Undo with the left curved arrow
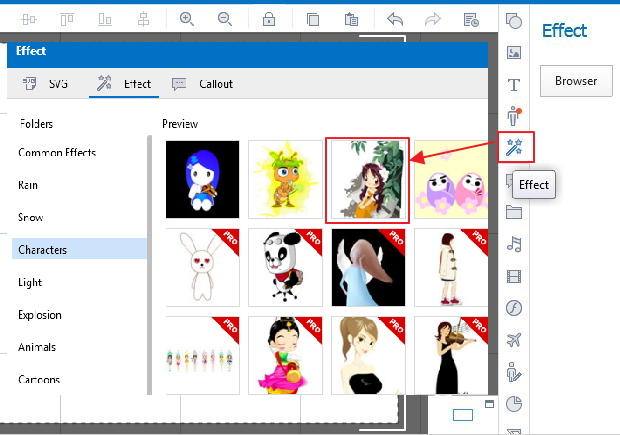620x435 pixels. pos(395,19)
